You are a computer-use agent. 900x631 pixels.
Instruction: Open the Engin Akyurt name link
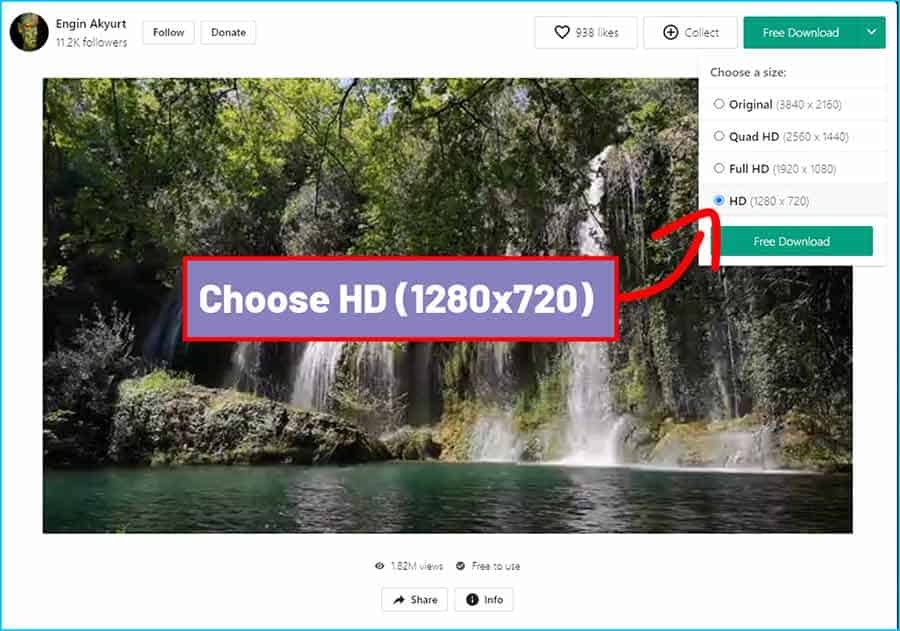(91, 24)
